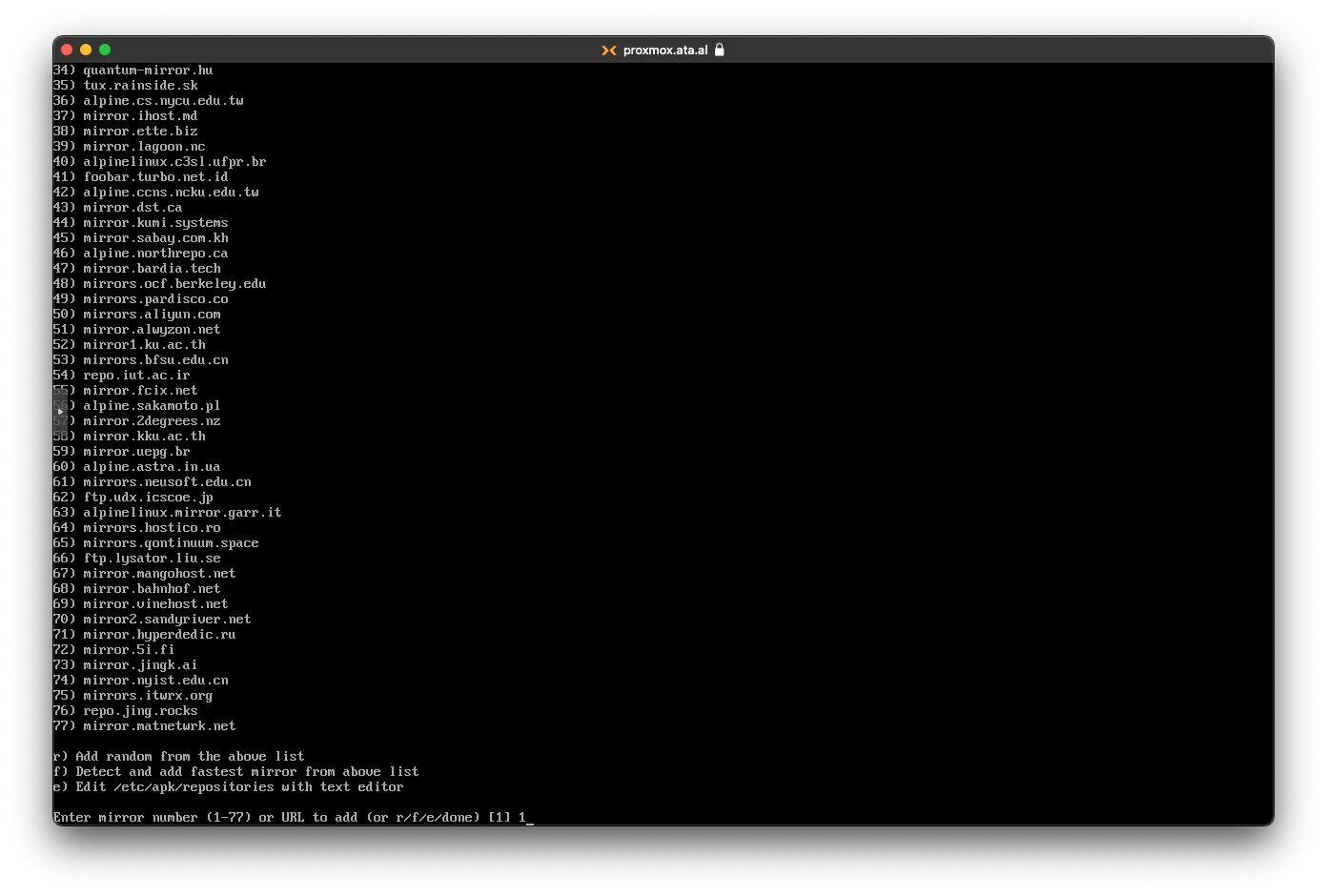Select the line 70) mirror2.sandyriver.net
Screen dimensions: 1327x896
(153, 620)
